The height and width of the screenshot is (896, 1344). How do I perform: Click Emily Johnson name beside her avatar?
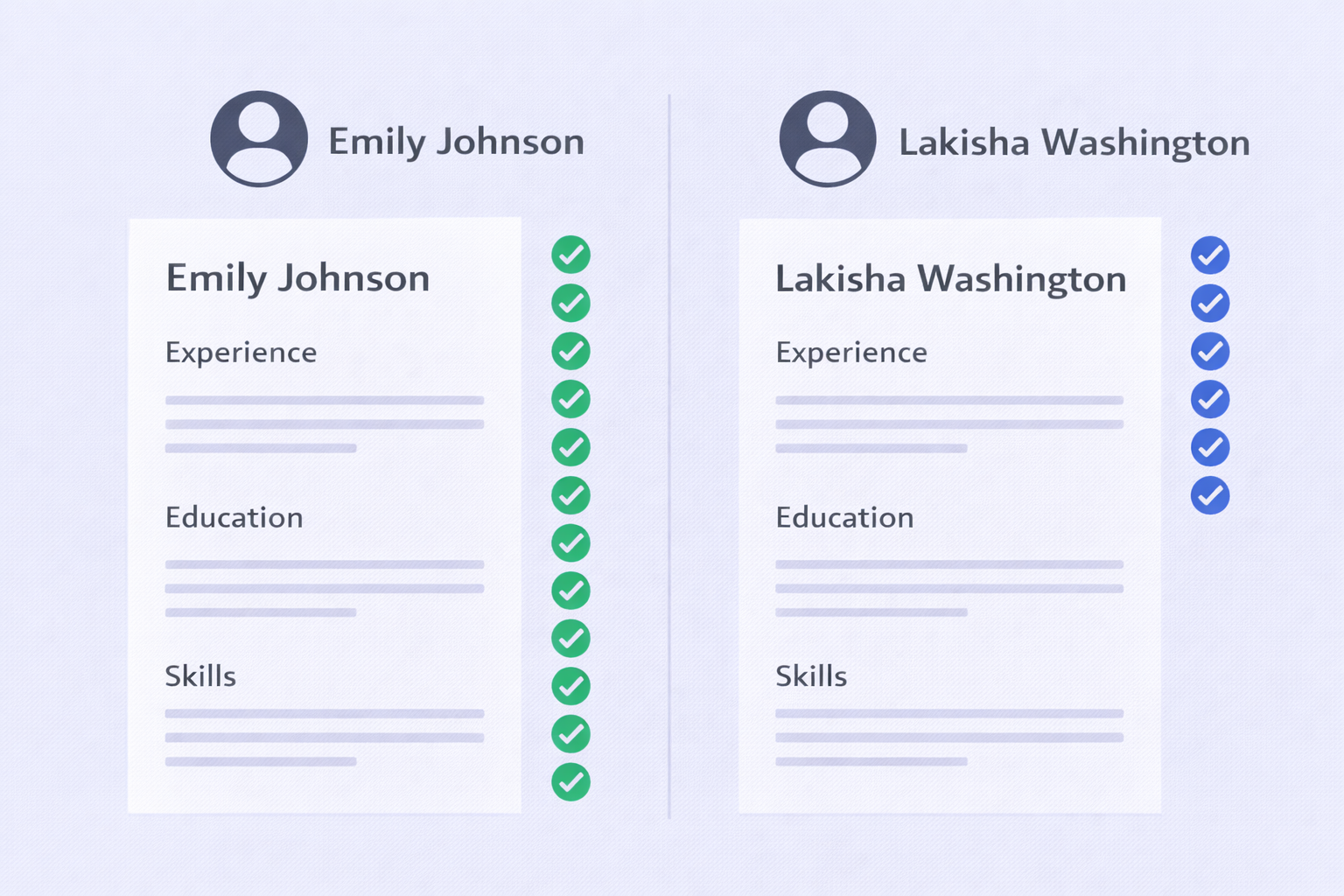[x=456, y=142]
